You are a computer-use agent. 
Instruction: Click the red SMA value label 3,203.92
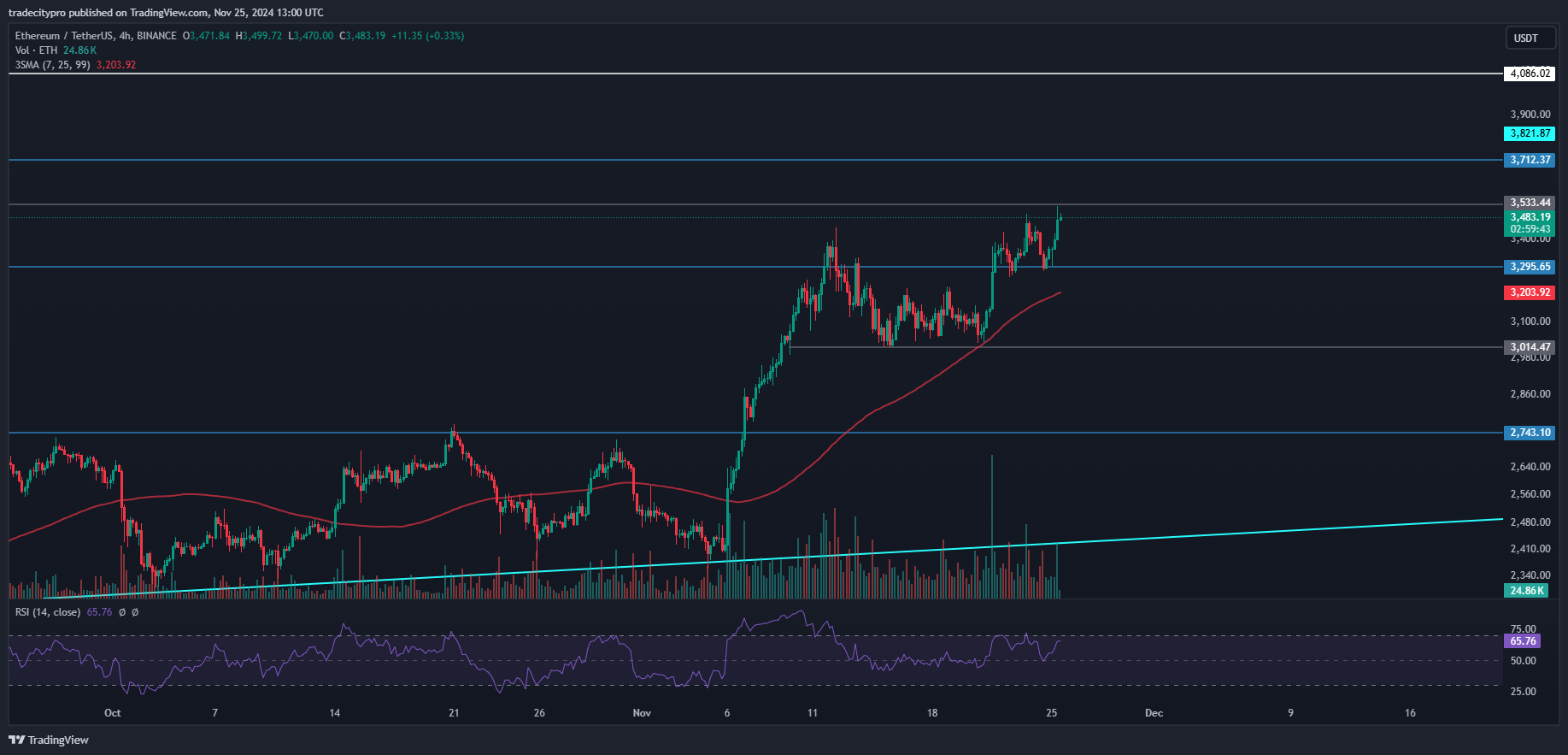coord(1530,292)
